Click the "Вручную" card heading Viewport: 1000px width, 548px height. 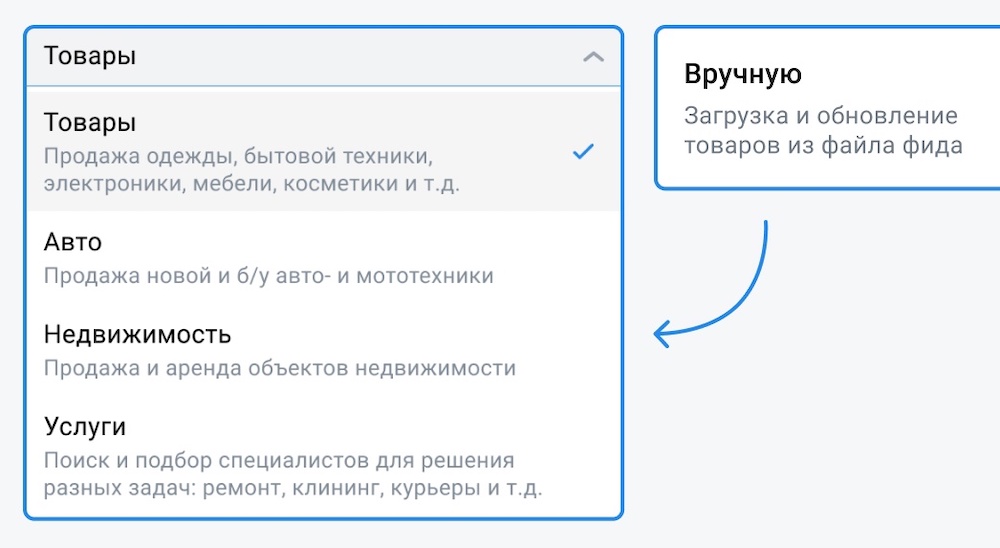pyautogui.click(x=743, y=75)
